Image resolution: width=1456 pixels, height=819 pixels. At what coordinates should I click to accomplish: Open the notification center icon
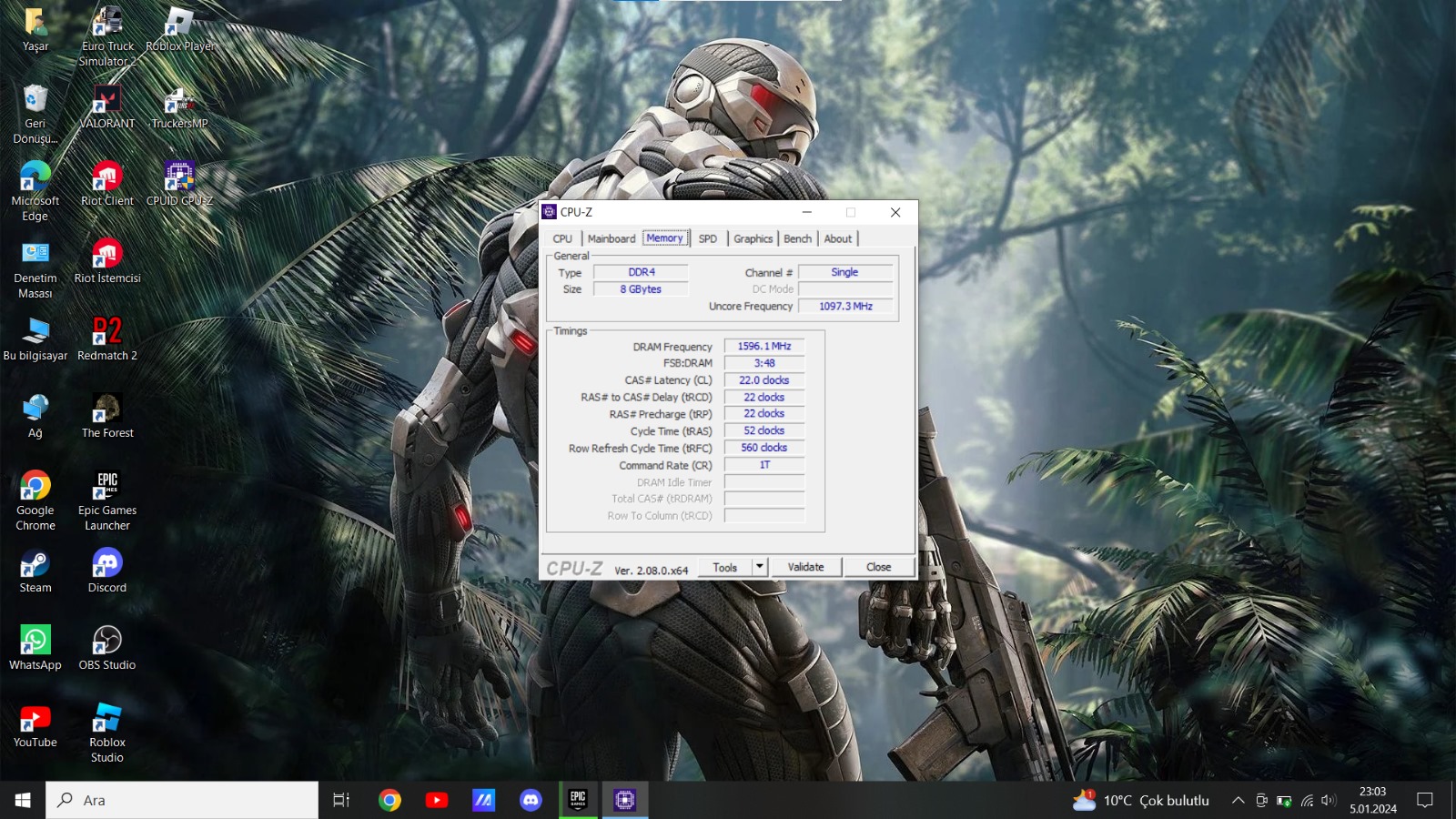click(x=1425, y=801)
